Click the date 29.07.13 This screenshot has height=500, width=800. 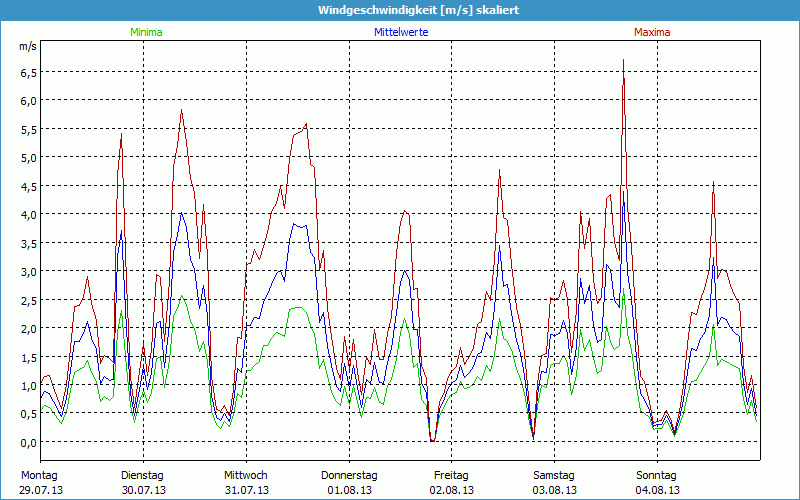click(x=41, y=490)
